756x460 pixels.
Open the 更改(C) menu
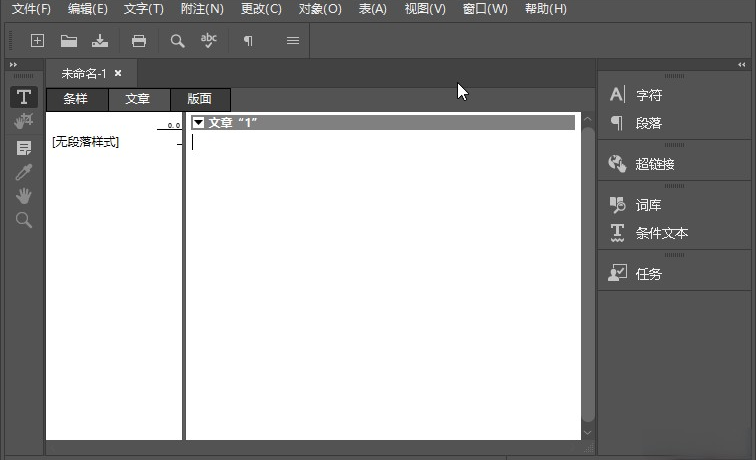point(261,9)
